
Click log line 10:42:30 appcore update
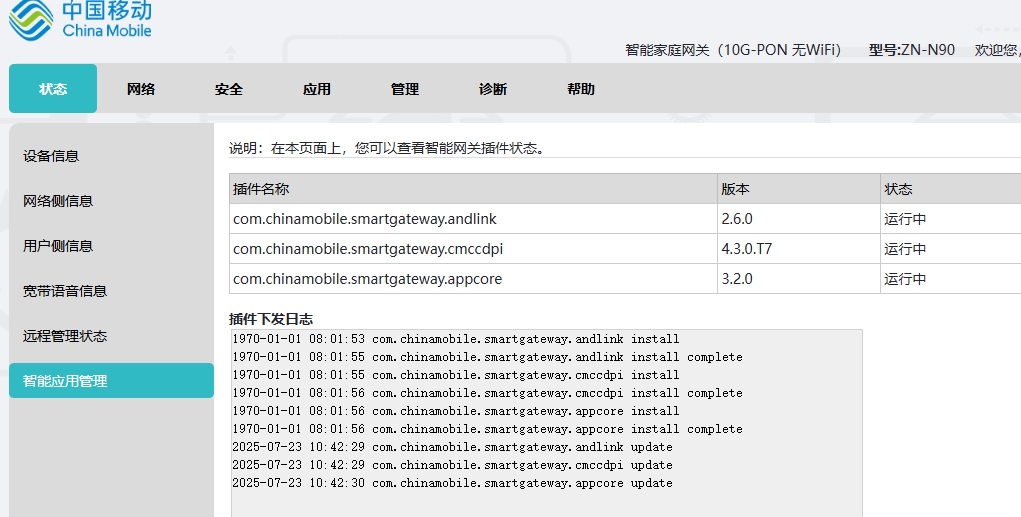click(453, 483)
